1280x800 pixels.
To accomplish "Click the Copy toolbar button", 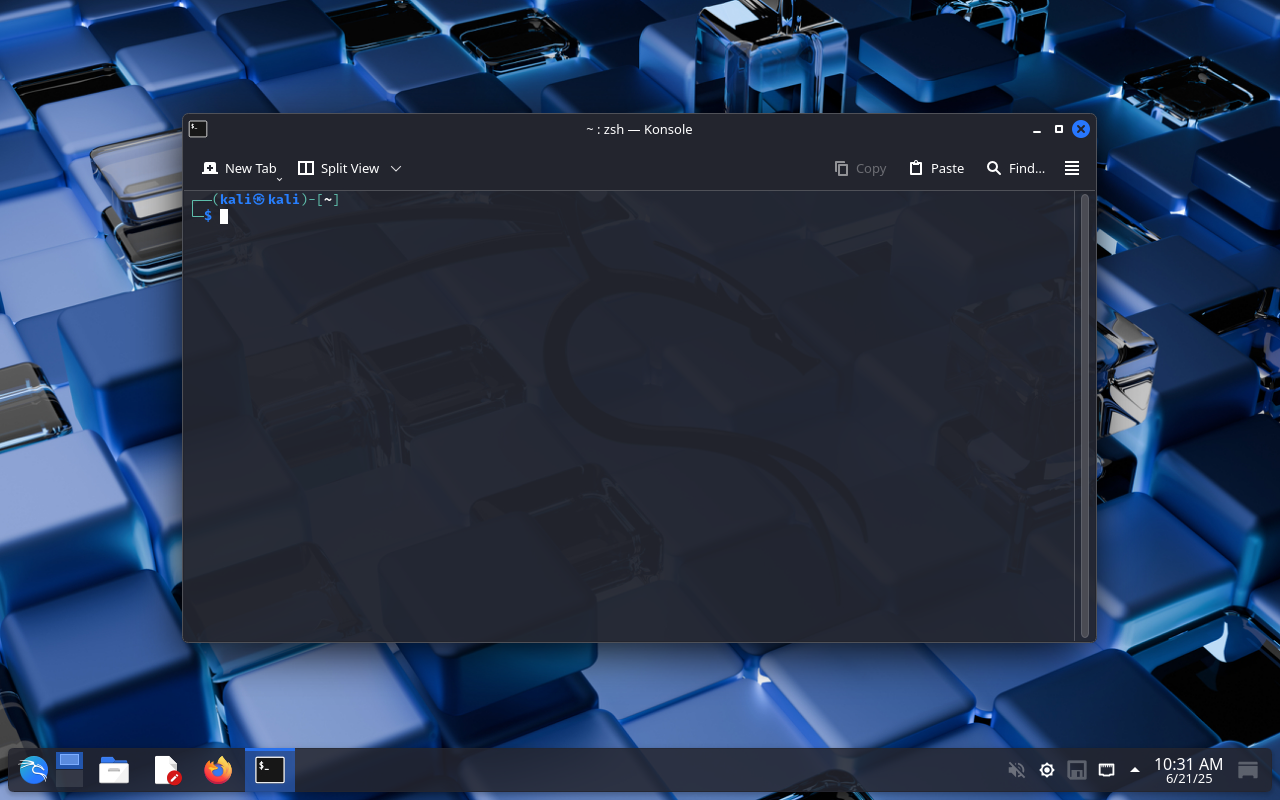I will 860,168.
